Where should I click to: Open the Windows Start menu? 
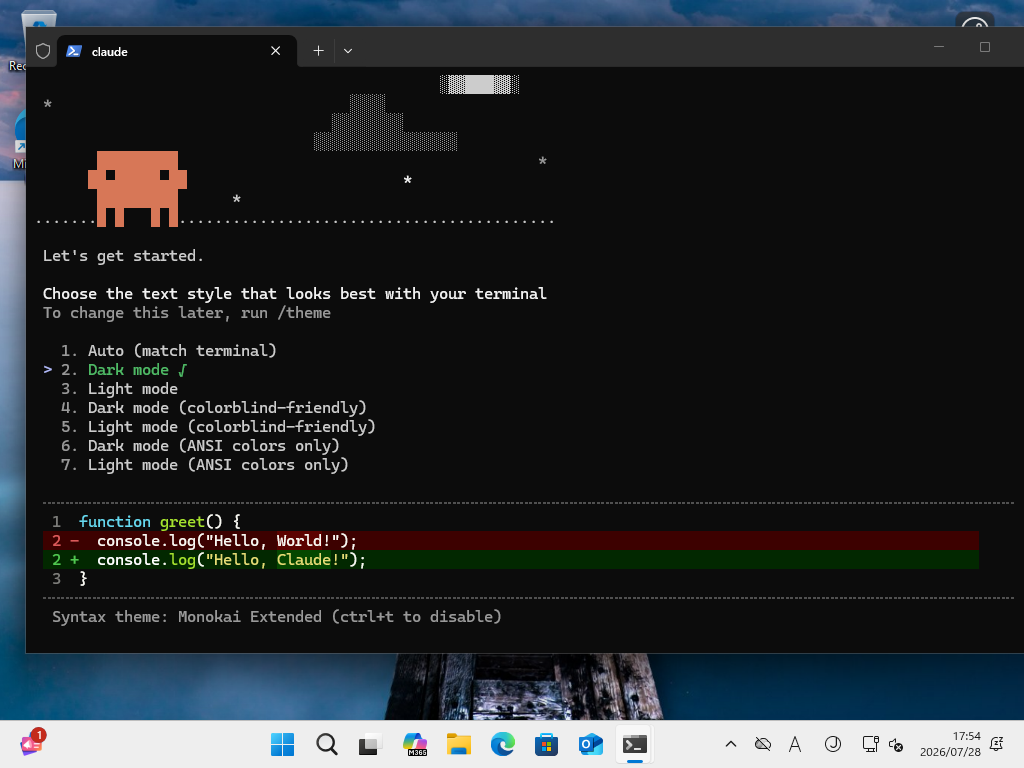pyautogui.click(x=282, y=744)
